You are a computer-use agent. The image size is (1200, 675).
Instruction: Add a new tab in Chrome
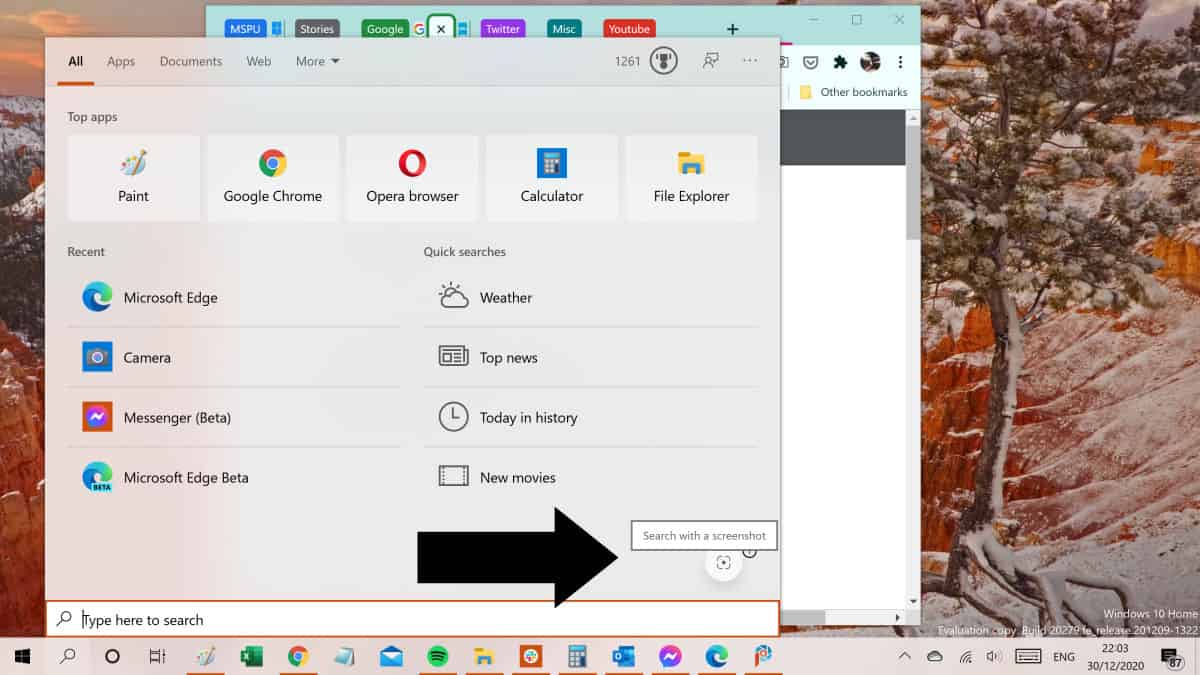click(x=733, y=29)
